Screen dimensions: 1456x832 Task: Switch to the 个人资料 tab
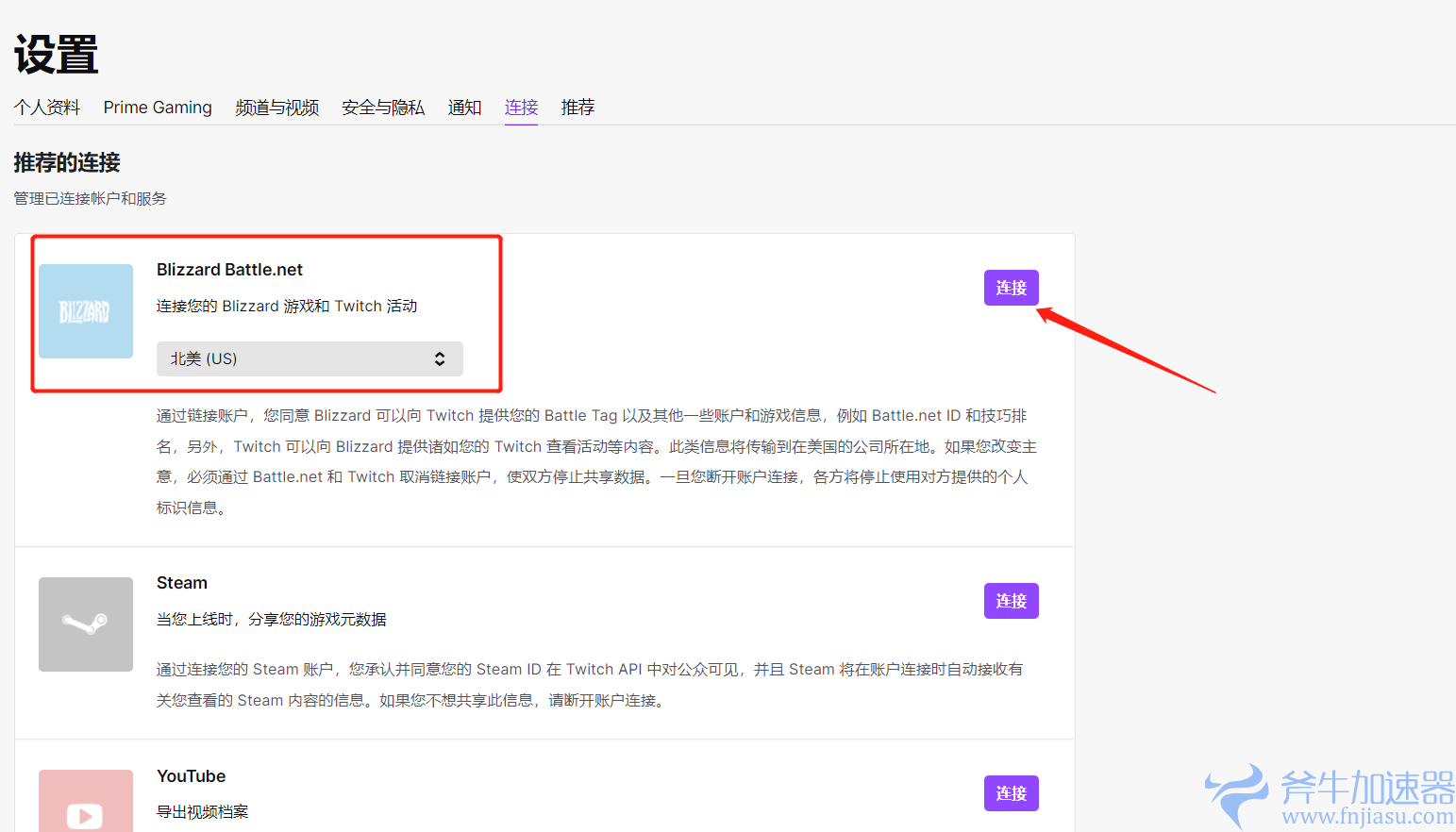46,108
